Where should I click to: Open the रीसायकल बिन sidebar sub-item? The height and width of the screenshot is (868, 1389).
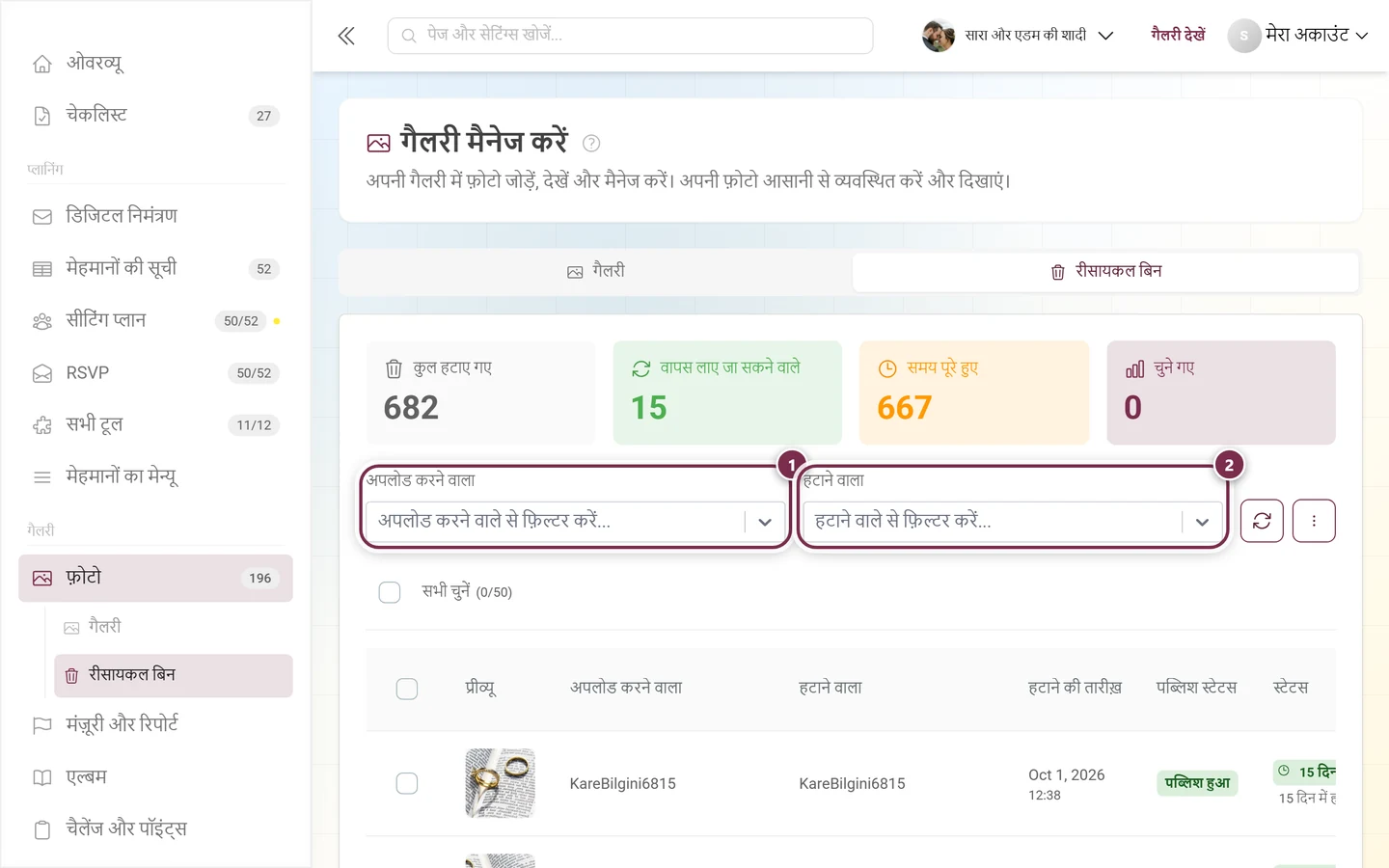point(174,676)
